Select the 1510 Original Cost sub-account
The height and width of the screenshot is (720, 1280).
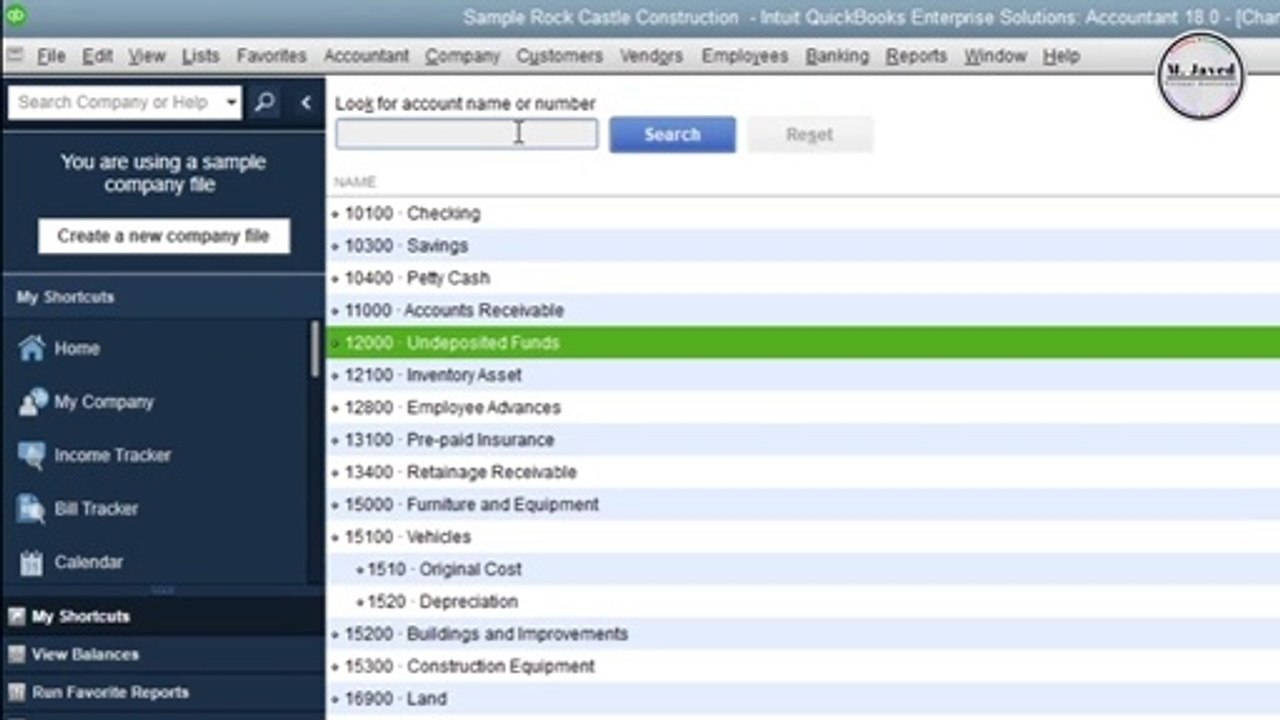click(x=802, y=569)
